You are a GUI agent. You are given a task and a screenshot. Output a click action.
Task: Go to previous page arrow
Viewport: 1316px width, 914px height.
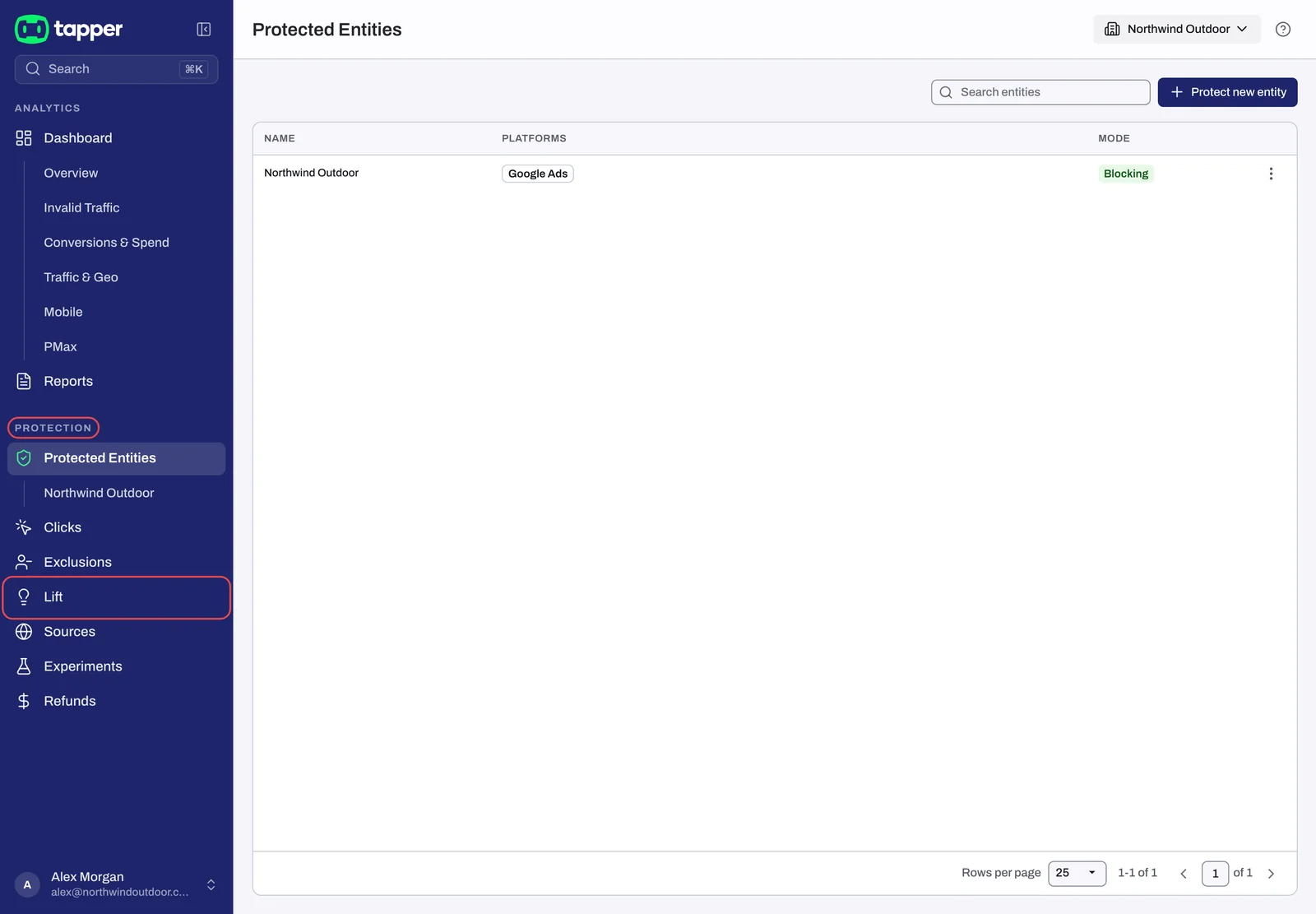coord(1184,874)
